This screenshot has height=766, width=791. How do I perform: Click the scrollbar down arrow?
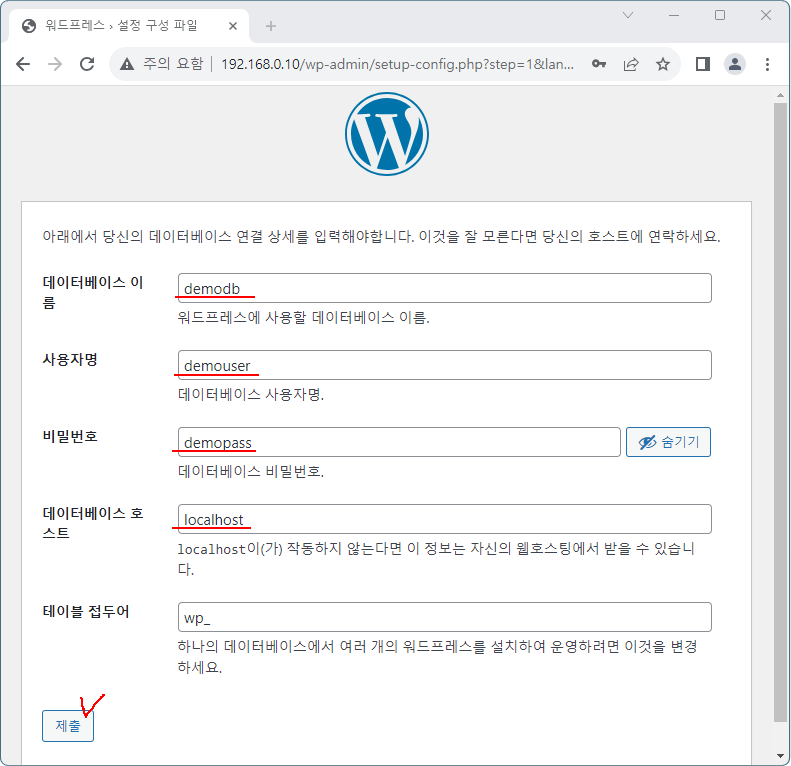click(x=780, y=756)
